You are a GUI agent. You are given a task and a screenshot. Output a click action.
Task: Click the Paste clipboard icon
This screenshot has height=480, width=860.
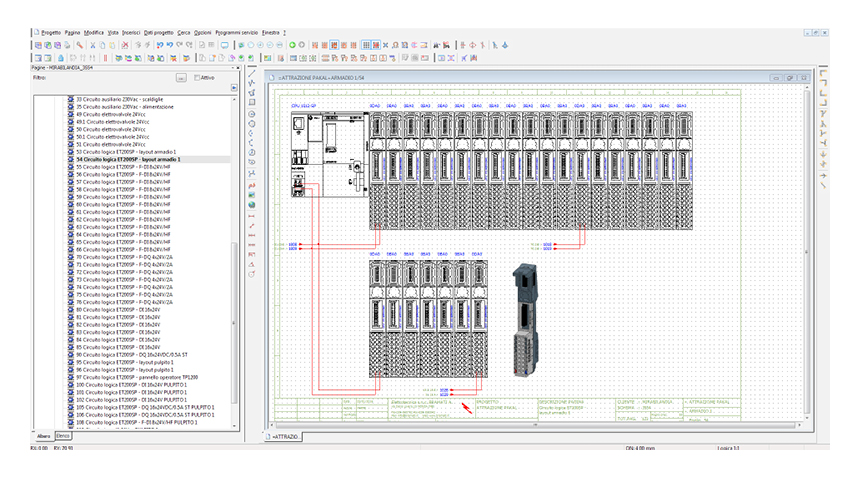pos(112,46)
